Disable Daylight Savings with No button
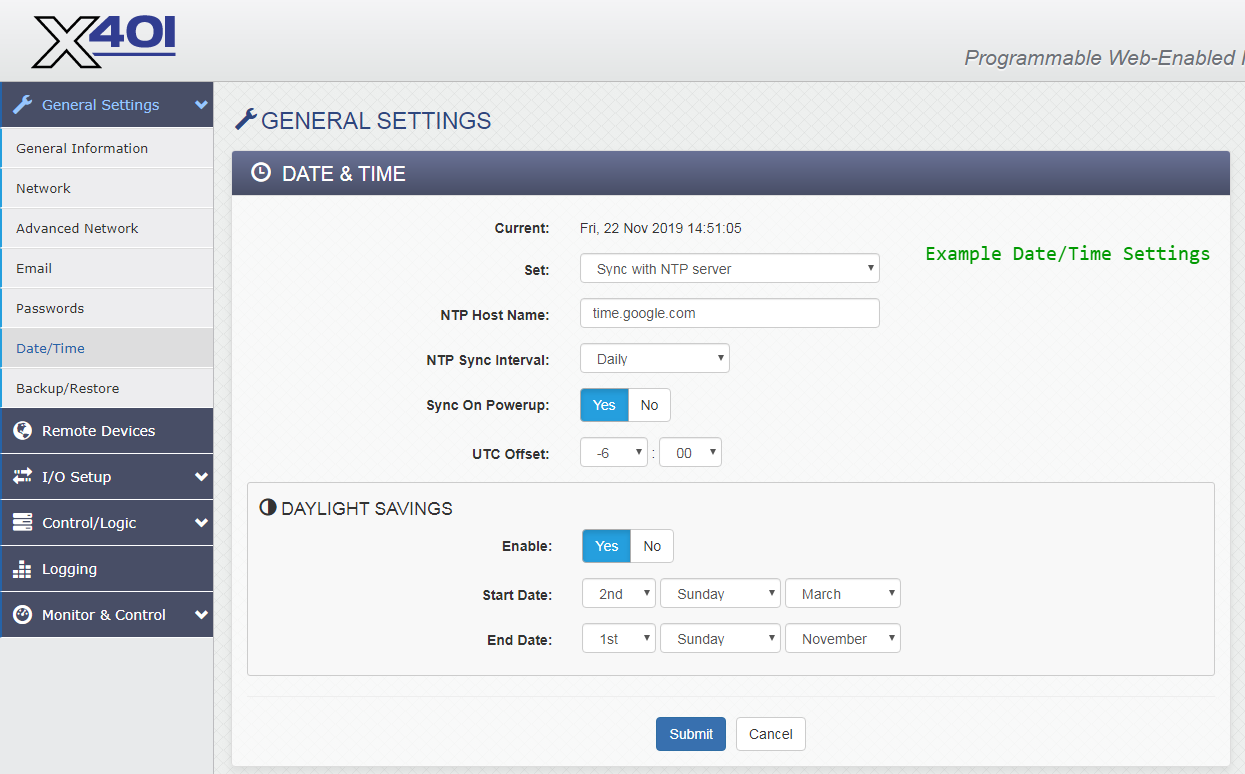 pos(652,546)
